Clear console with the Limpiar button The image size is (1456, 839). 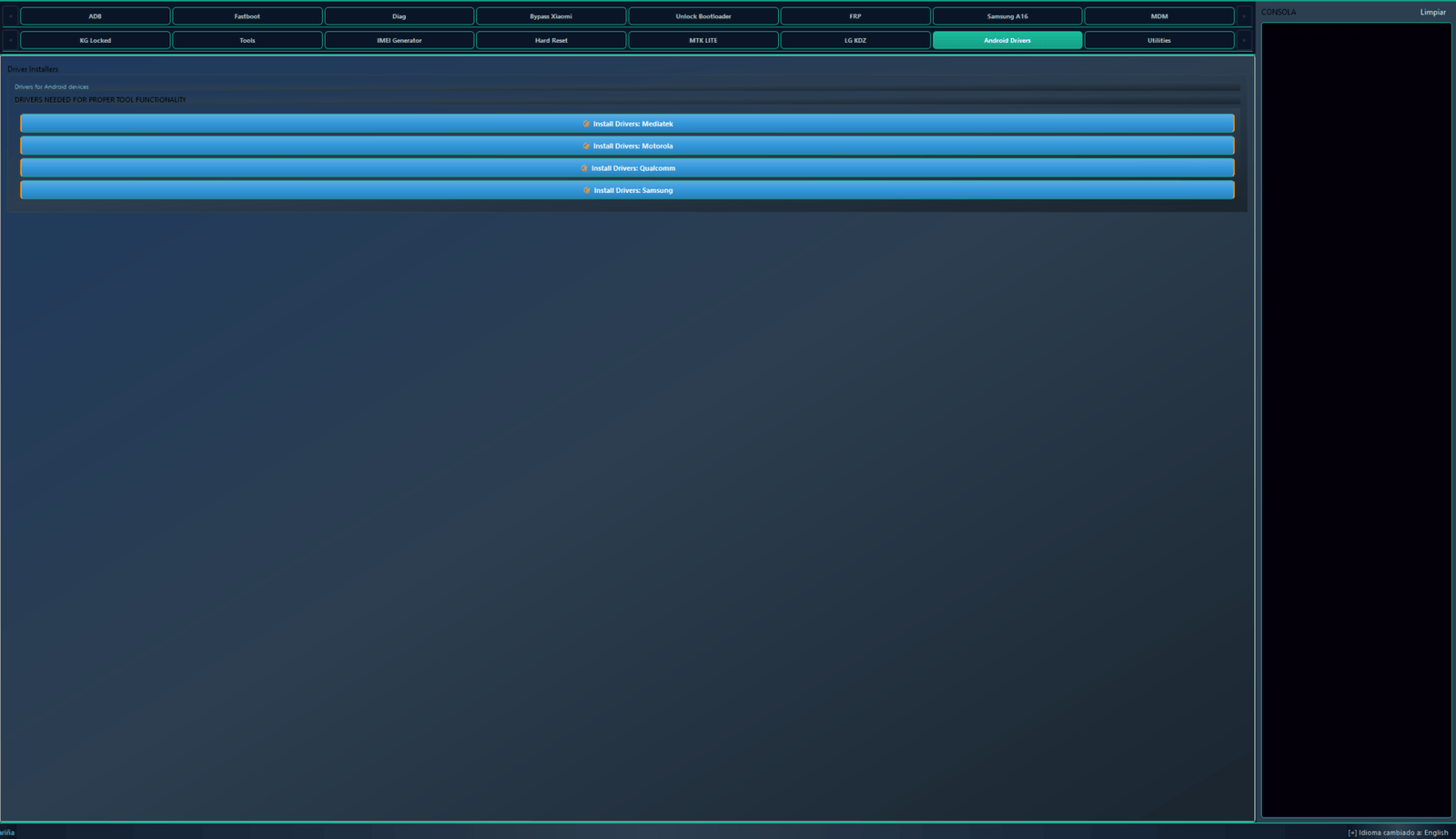pyautogui.click(x=1432, y=12)
